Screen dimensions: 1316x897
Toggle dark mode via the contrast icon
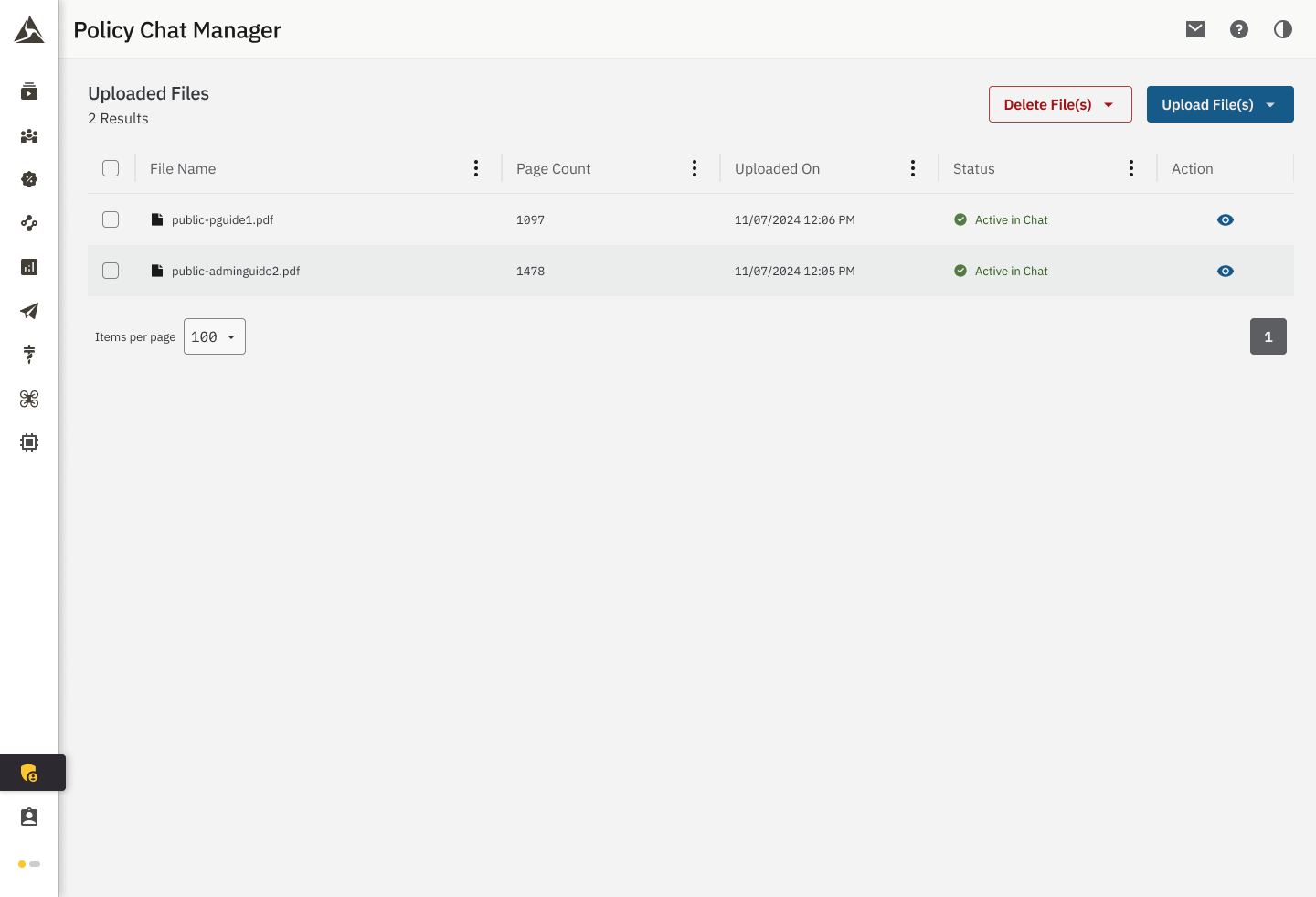pyautogui.click(x=1282, y=28)
